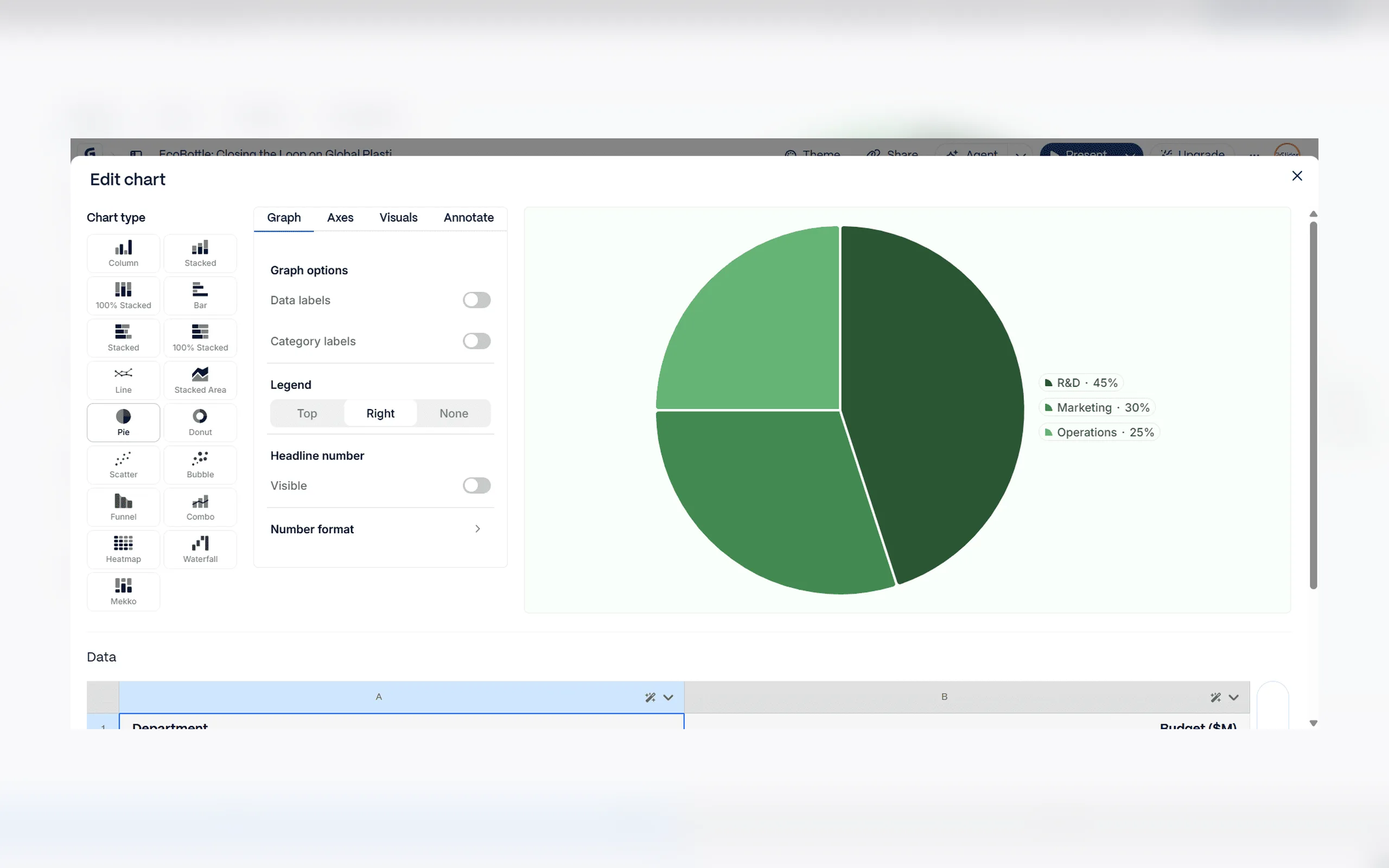Viewport: 1389px width, 868px height.
Task: Close the Edit chart dialog
Action: (x=1297, y=176)
